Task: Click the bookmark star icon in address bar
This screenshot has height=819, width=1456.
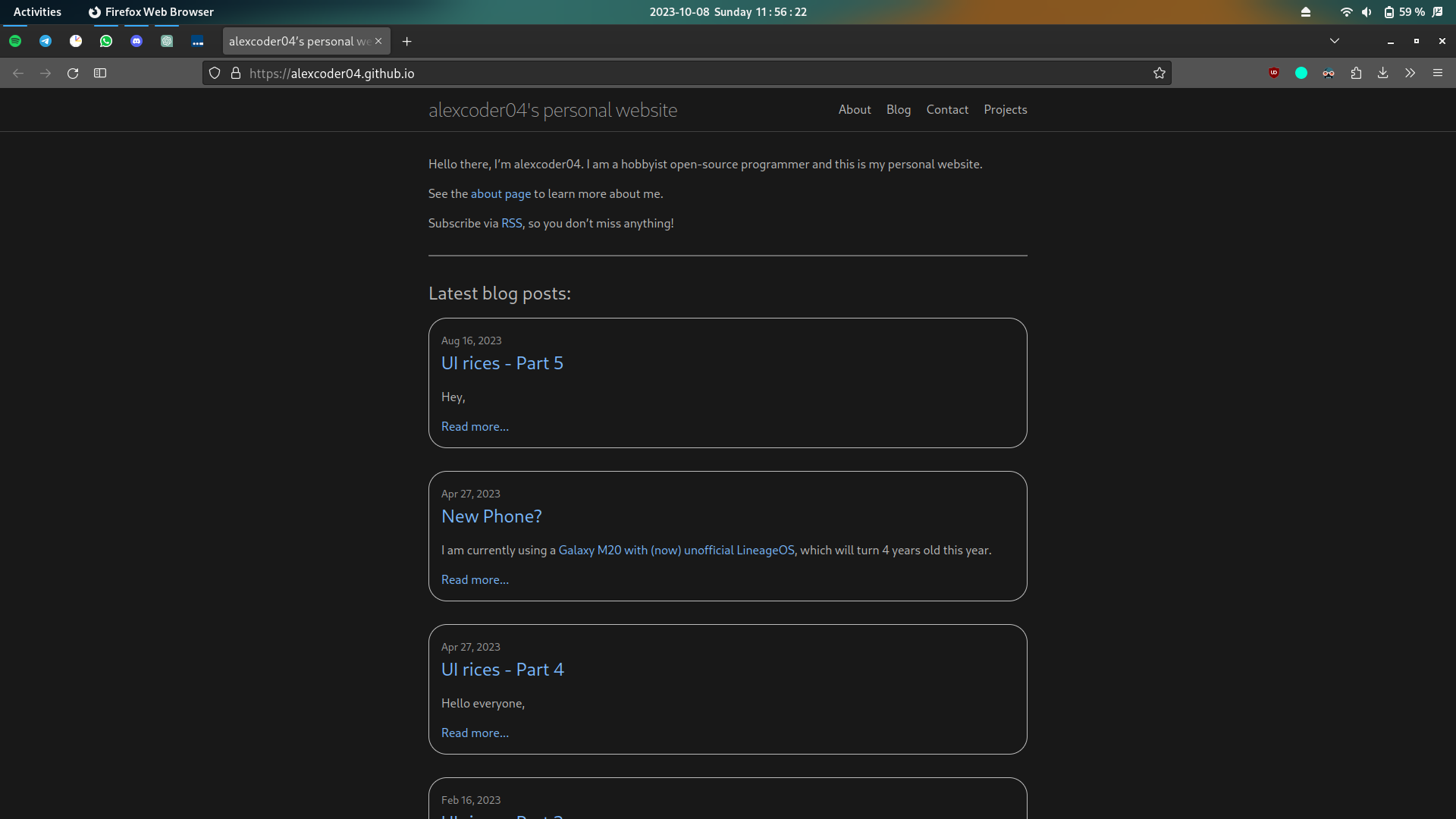Action: pyautogui.click(x=1159, y=73)
